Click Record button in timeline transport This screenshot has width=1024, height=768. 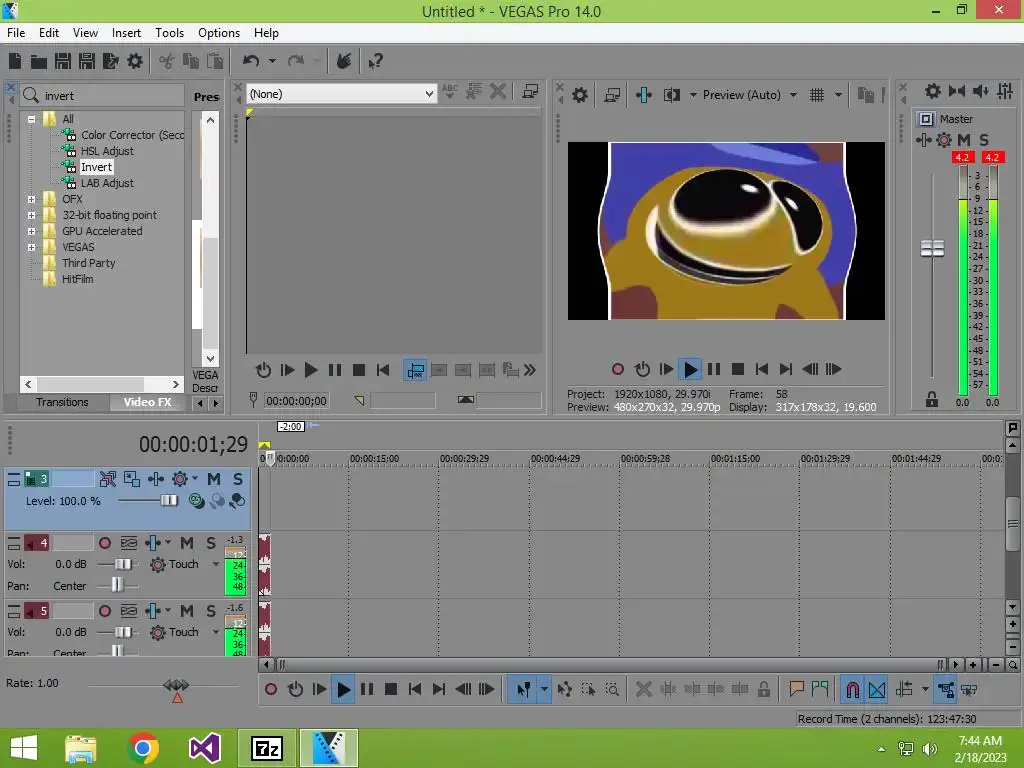click(271, 689)
